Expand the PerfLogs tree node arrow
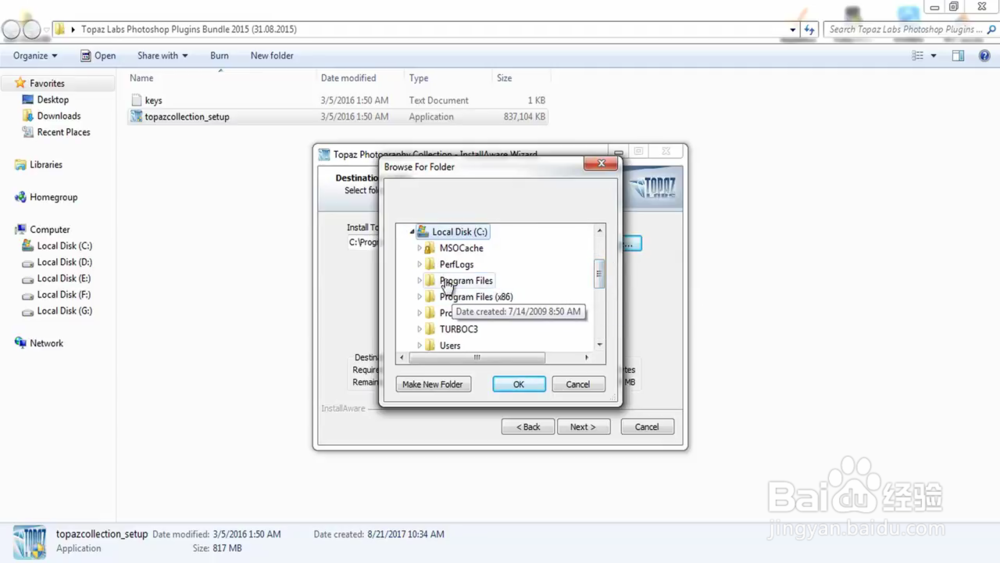Image resolution: width=1000 pixels, height=563 pixels. point(419,264)
